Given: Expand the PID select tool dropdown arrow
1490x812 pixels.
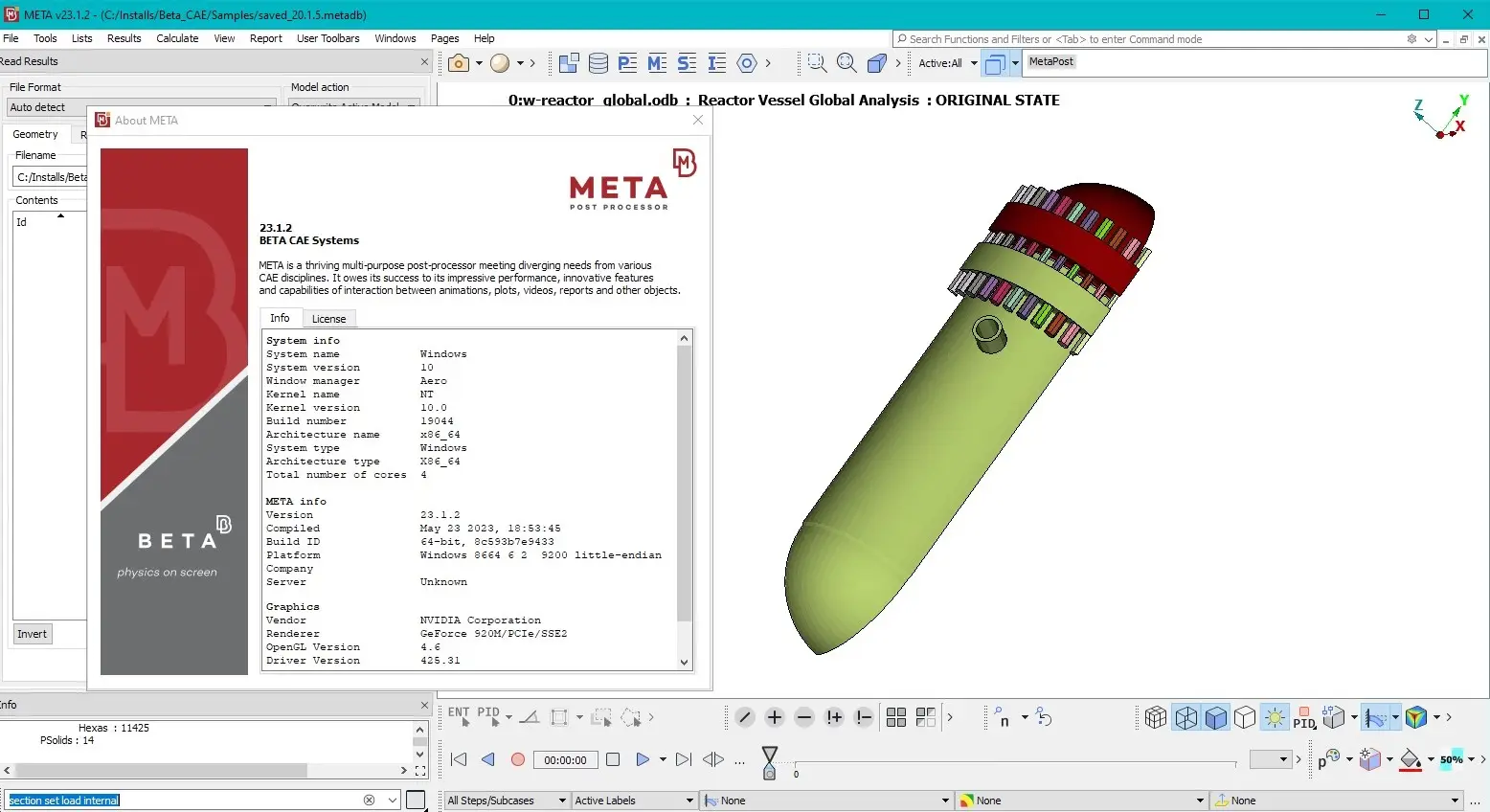Looking at the screenshot, I should click(508, 717).
